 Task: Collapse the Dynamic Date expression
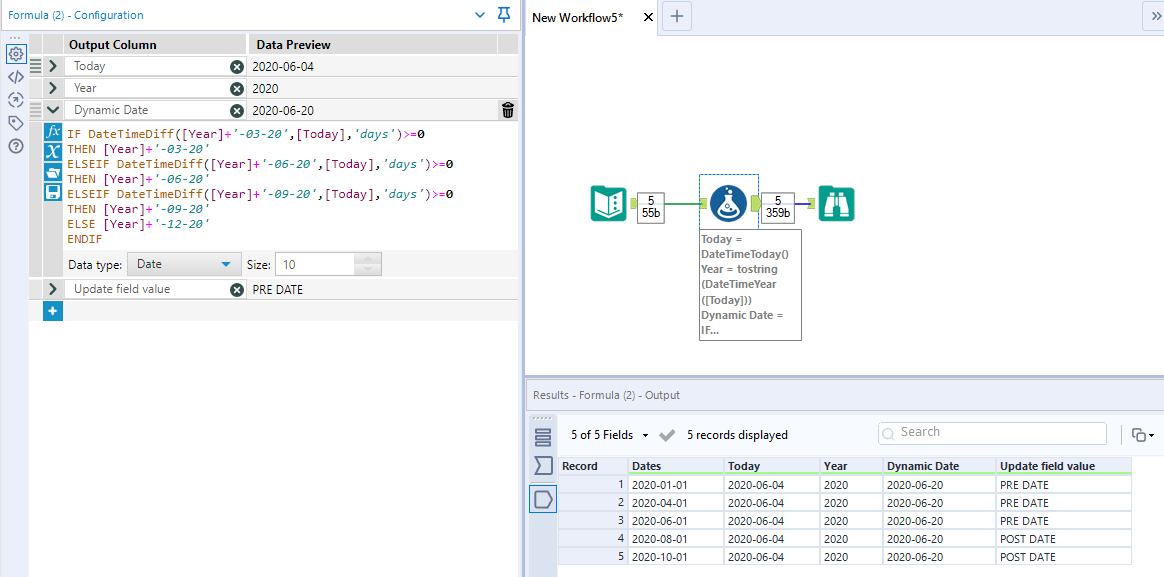[x=53, y=110]
